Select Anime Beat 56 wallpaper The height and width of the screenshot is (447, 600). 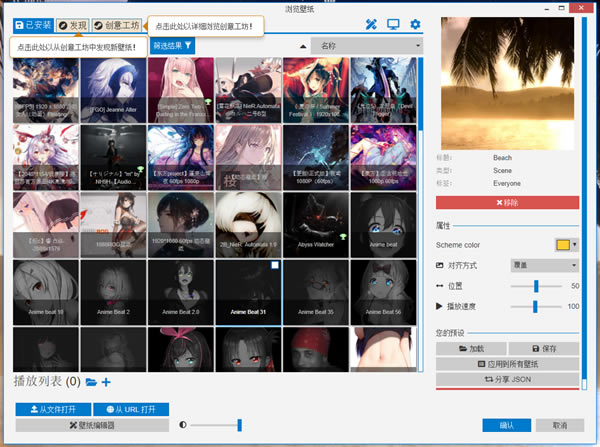click(x=383, y=292)
